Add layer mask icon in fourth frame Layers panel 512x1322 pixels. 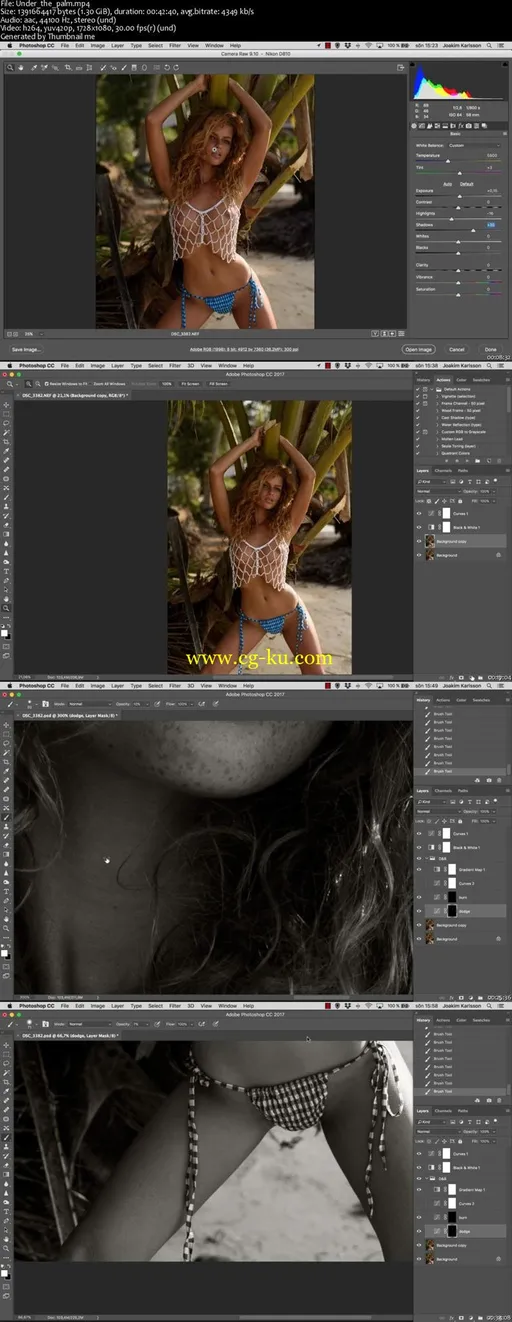pyautogui.click(x=461, y=1317)
